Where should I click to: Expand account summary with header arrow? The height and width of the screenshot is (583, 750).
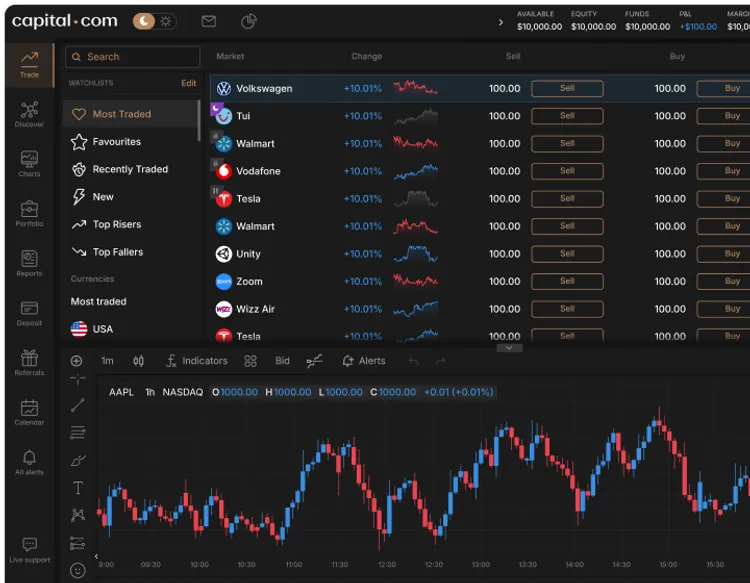501,22
